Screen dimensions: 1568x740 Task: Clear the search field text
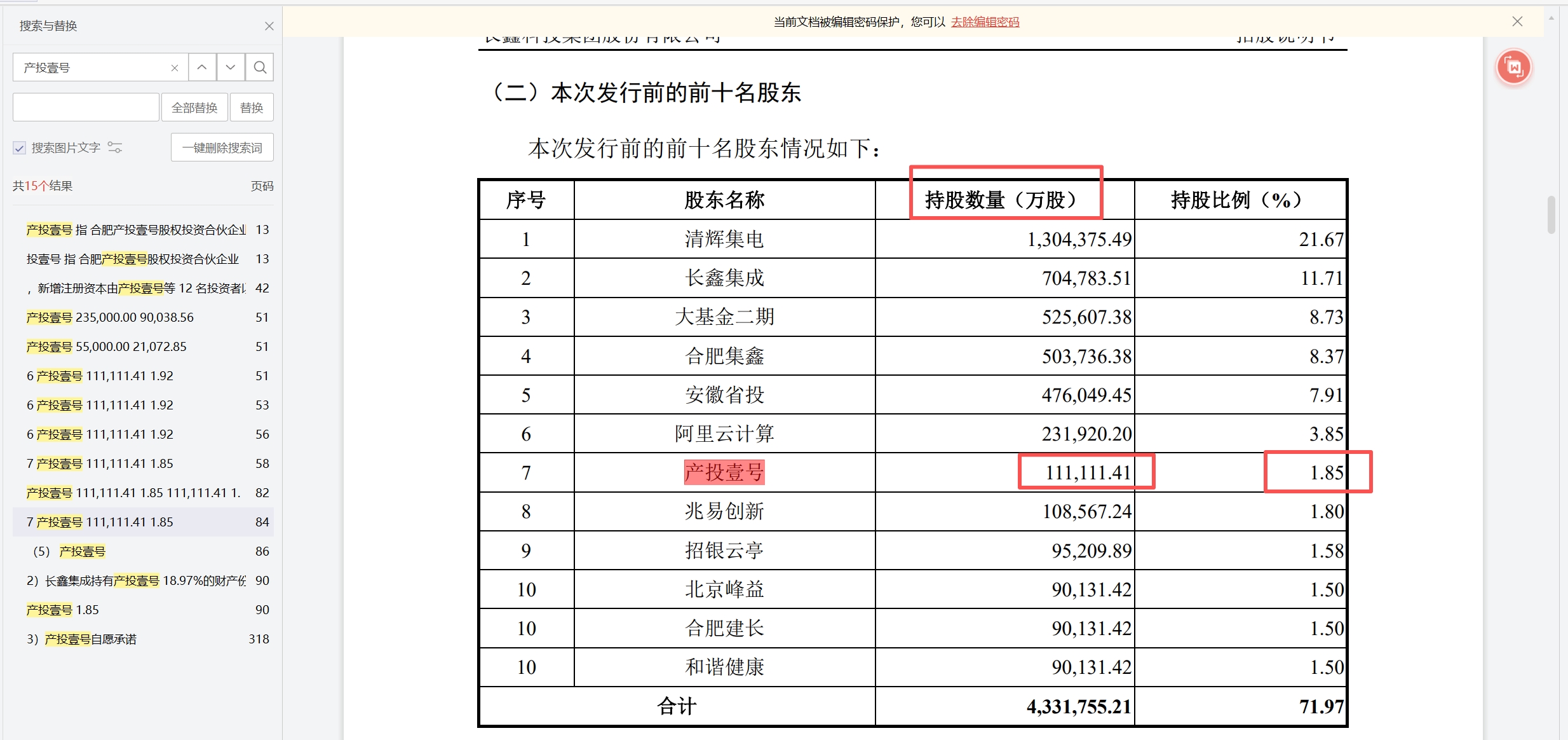pos(175,68)
